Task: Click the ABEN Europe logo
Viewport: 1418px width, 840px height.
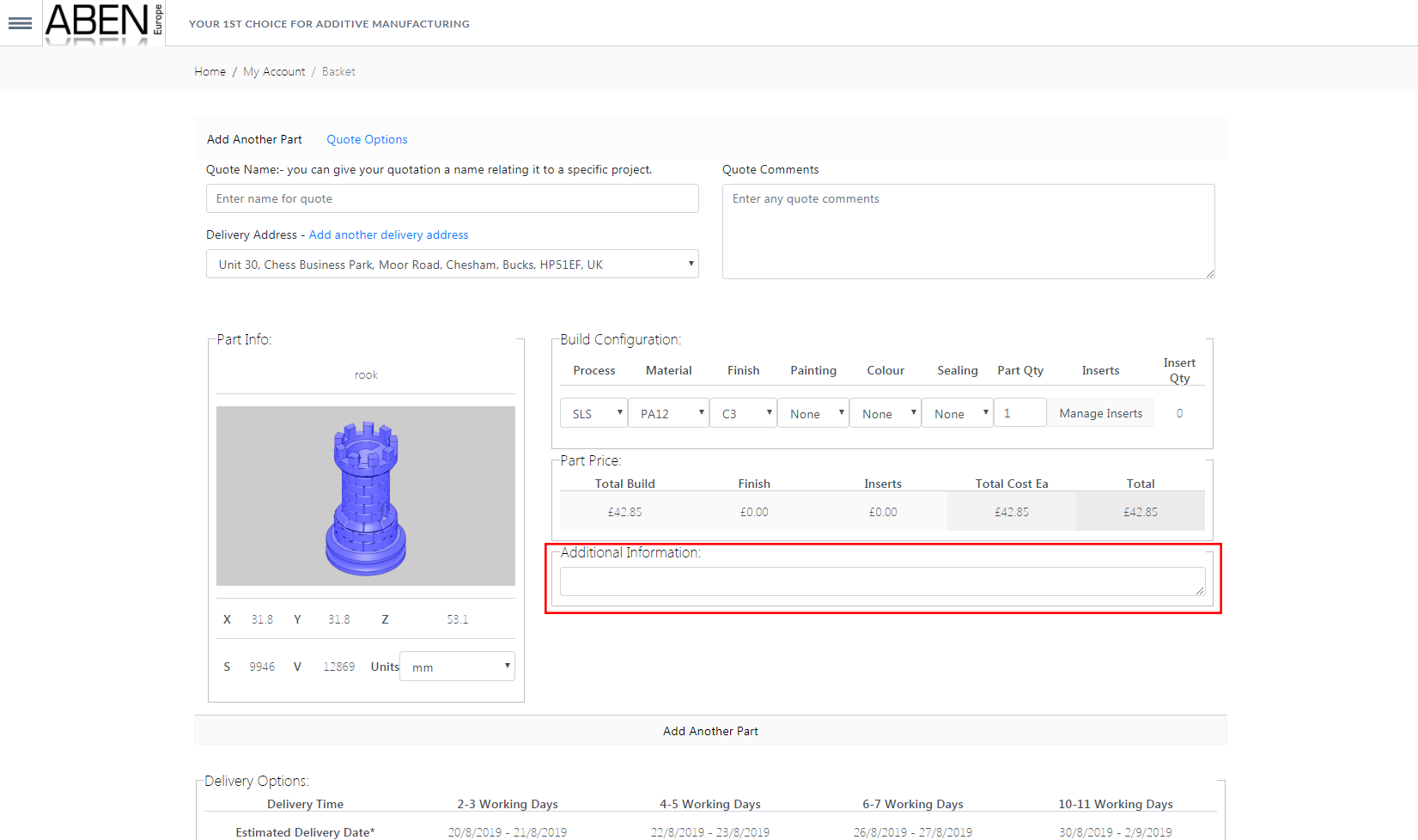Action: (103, 23)
